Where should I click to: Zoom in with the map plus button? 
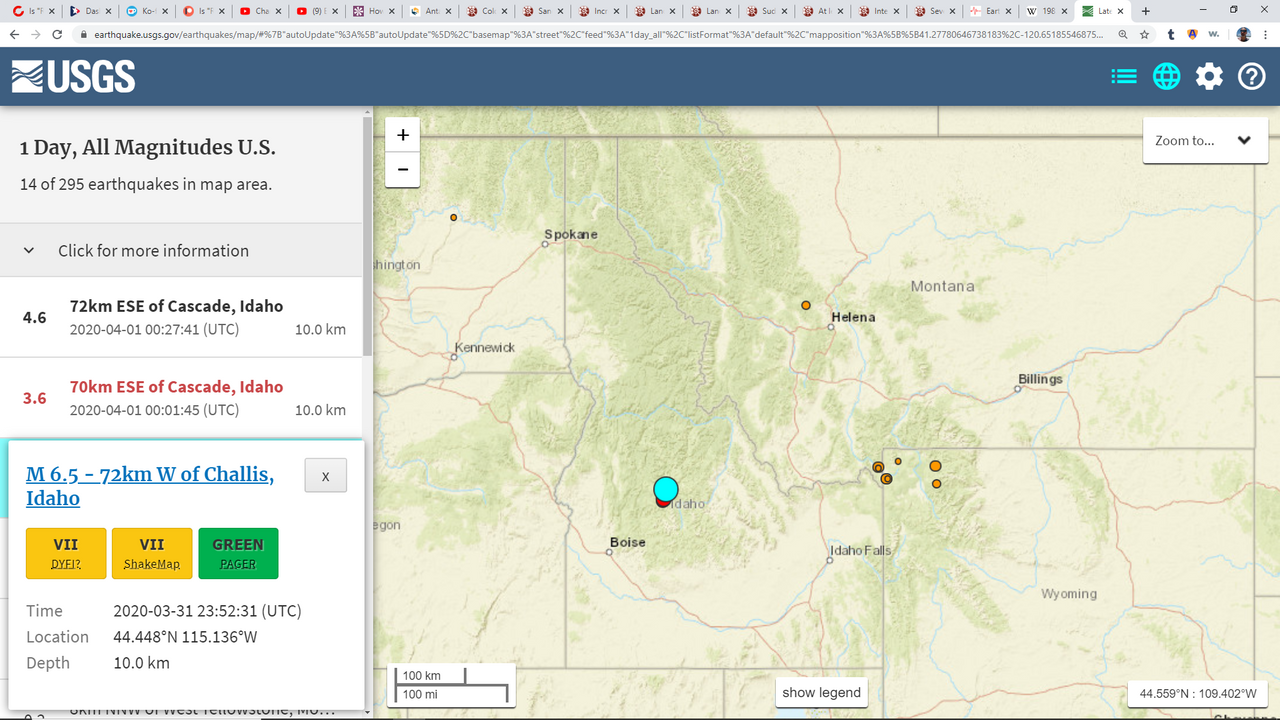tap(403, 136)
